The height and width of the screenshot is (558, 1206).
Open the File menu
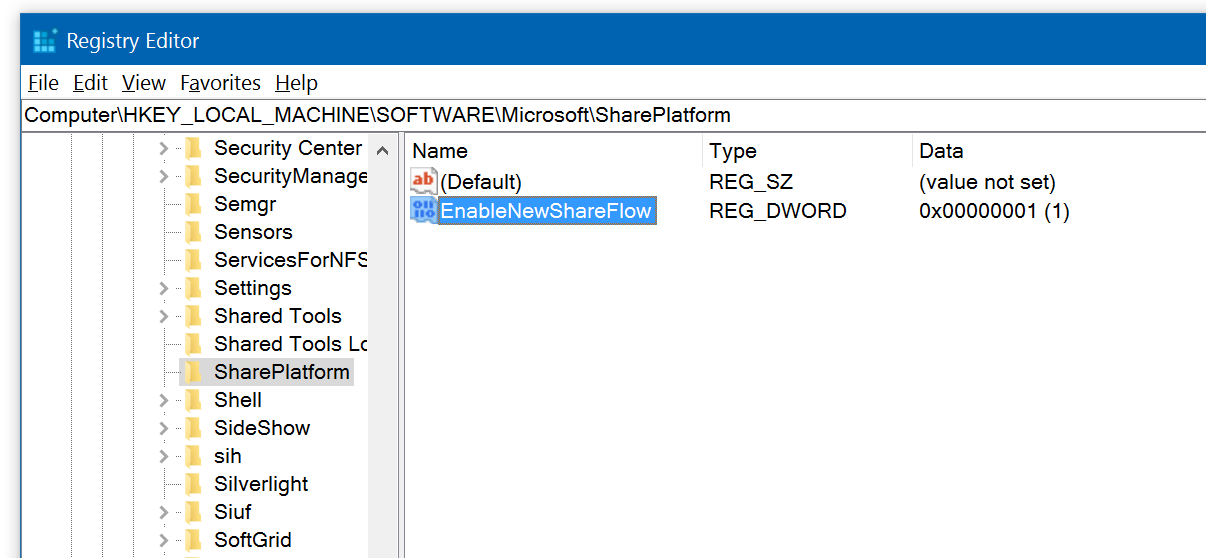click(x=43, y=83)
